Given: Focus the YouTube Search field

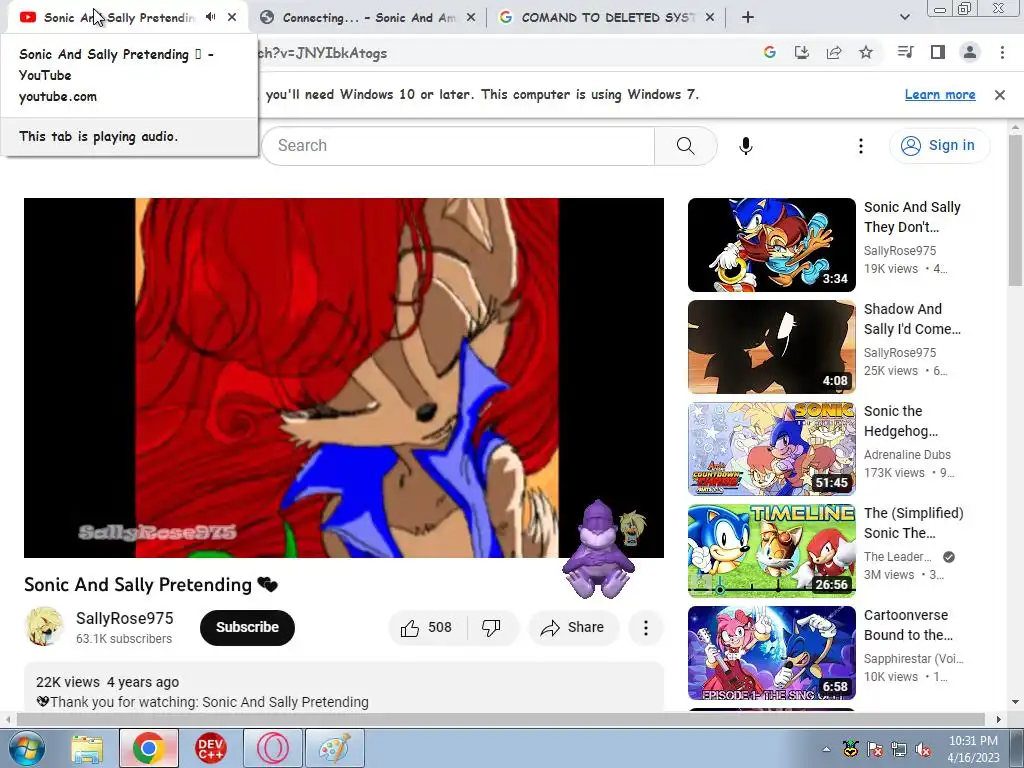Looking at the screenshot, I should [x=458, y=146].
